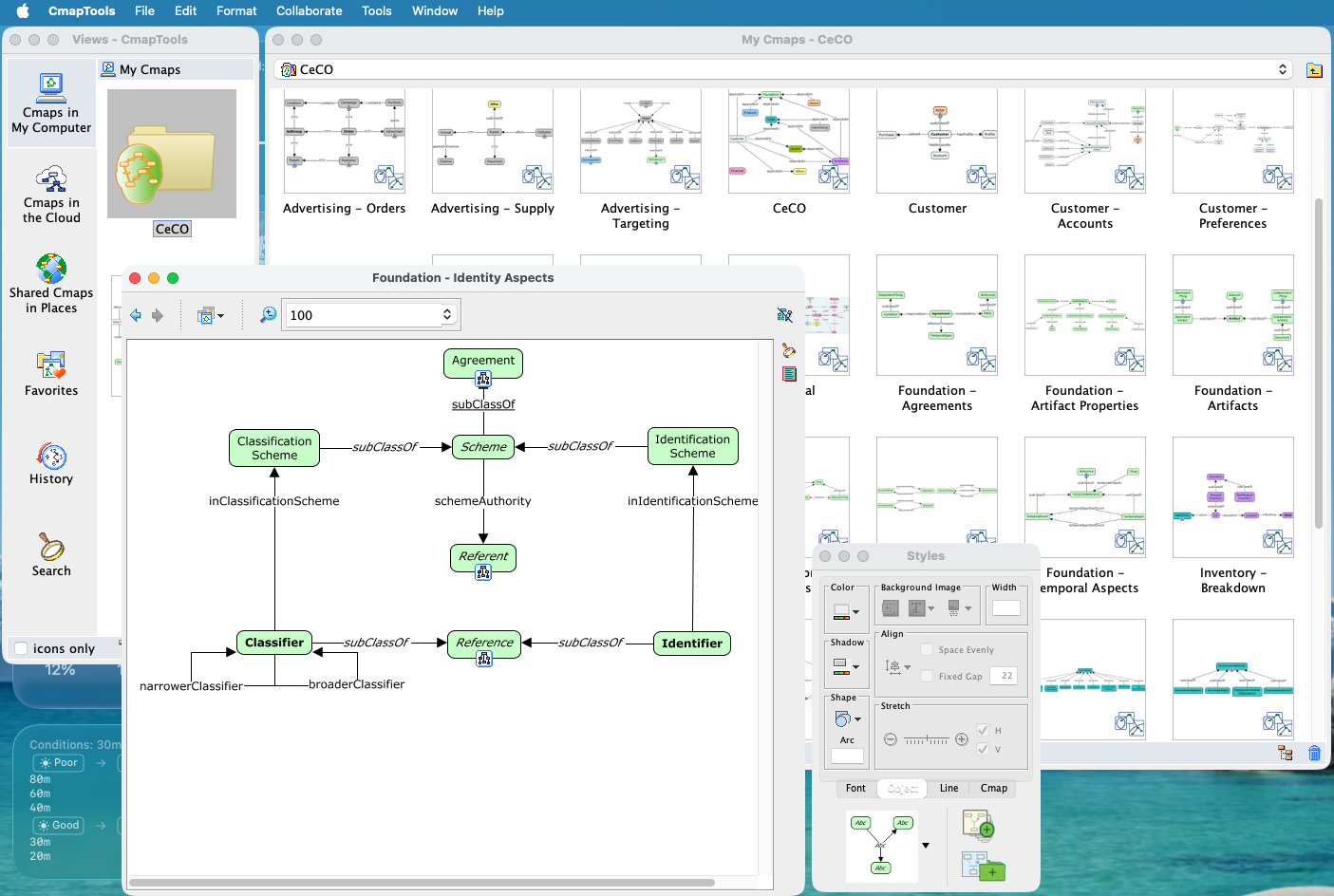Viewport: 1334px width, 896px height.
Task: Click the Fixed Gap value field
Action: point(1005,676)
